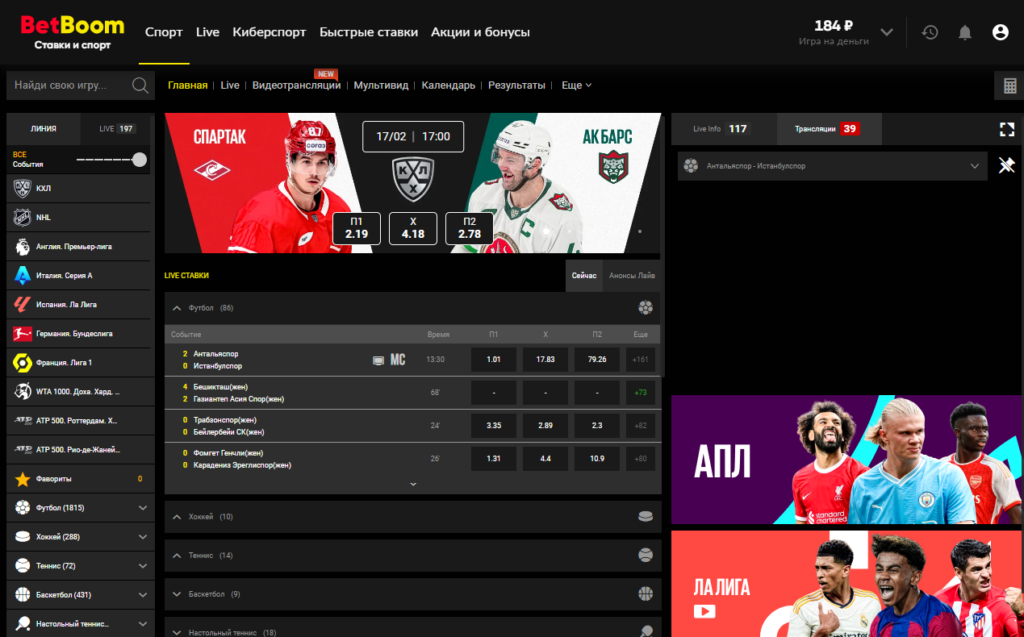
Task: Bet on draw X 4.18 in banner
Action: (x=413, y=229)
